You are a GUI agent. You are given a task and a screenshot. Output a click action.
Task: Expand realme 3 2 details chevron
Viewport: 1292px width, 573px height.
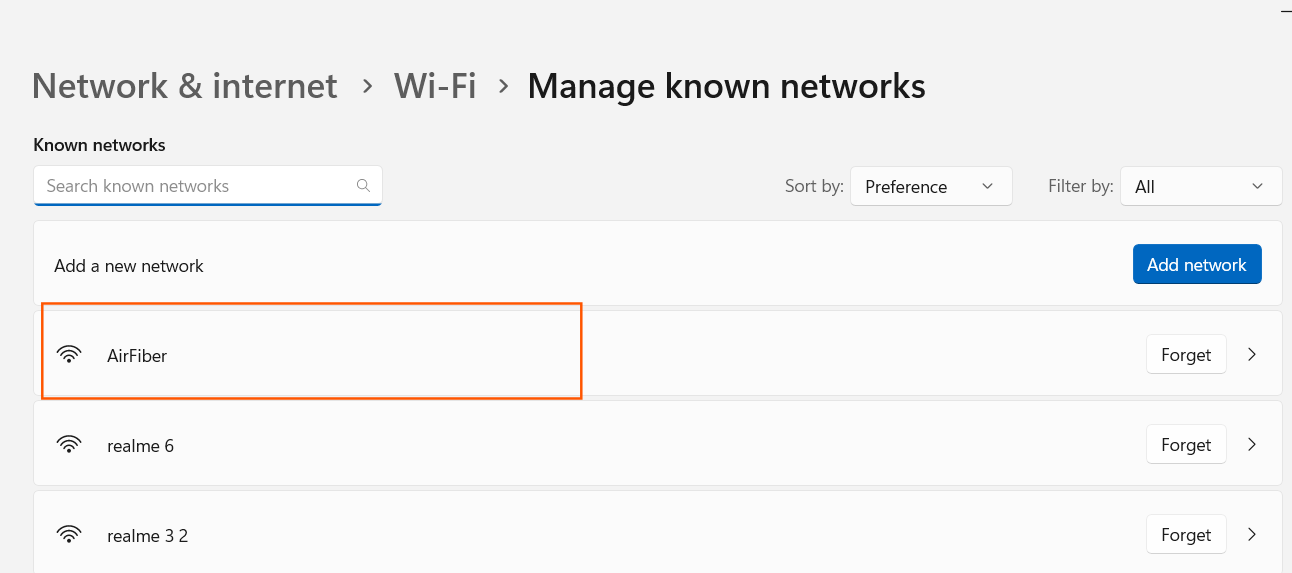pyautogui.click(x=1252, y=534)
